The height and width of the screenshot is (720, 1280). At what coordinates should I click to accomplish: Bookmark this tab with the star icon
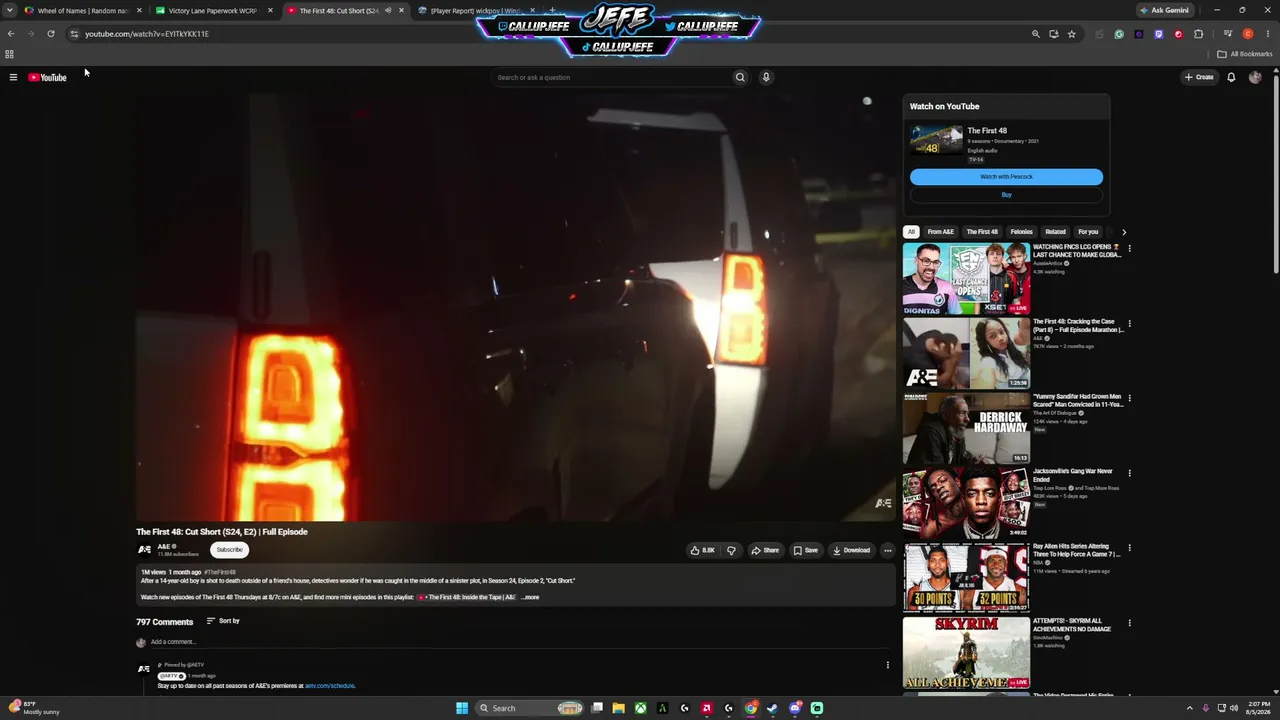click(1071, 34)
